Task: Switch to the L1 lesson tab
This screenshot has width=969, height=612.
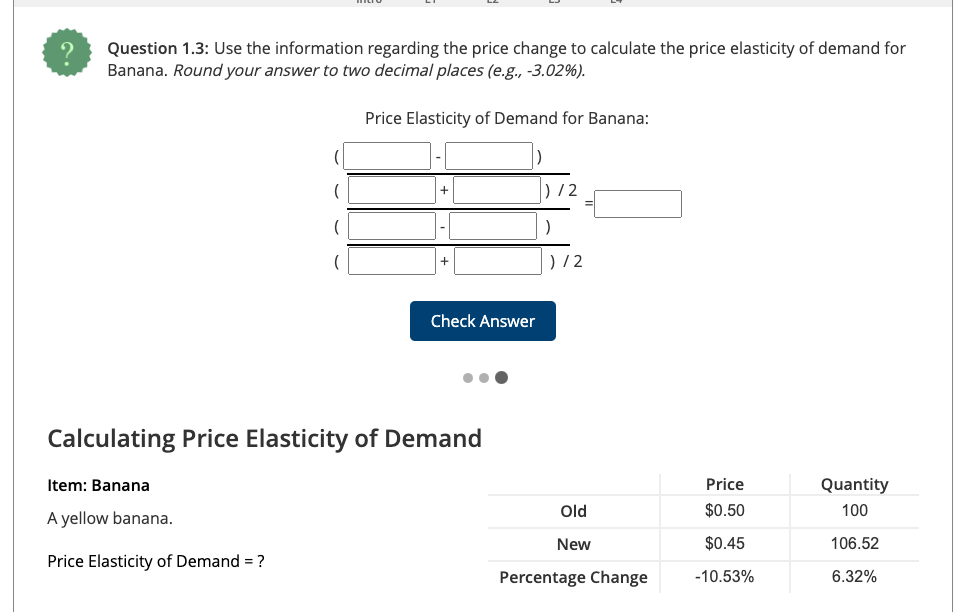Action: click(430, 3)
